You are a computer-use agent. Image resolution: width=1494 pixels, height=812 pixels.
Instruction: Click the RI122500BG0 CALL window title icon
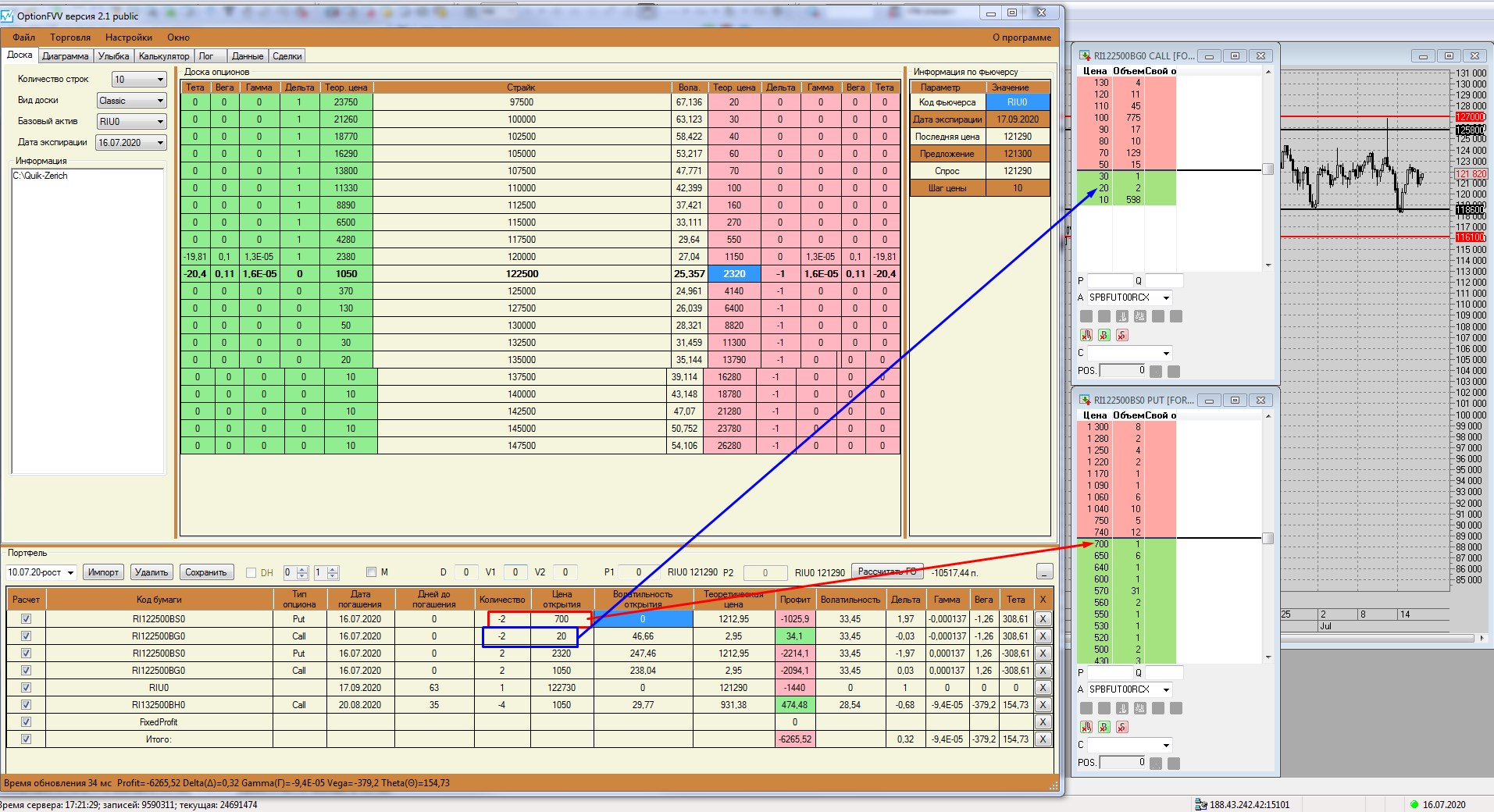point(1085,55)
